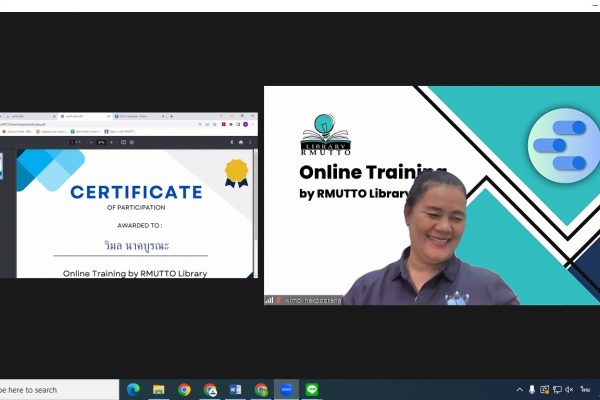The image size is (600, 400).
Task: Select the certificate PDF browser tab
Action: (85, 116)
